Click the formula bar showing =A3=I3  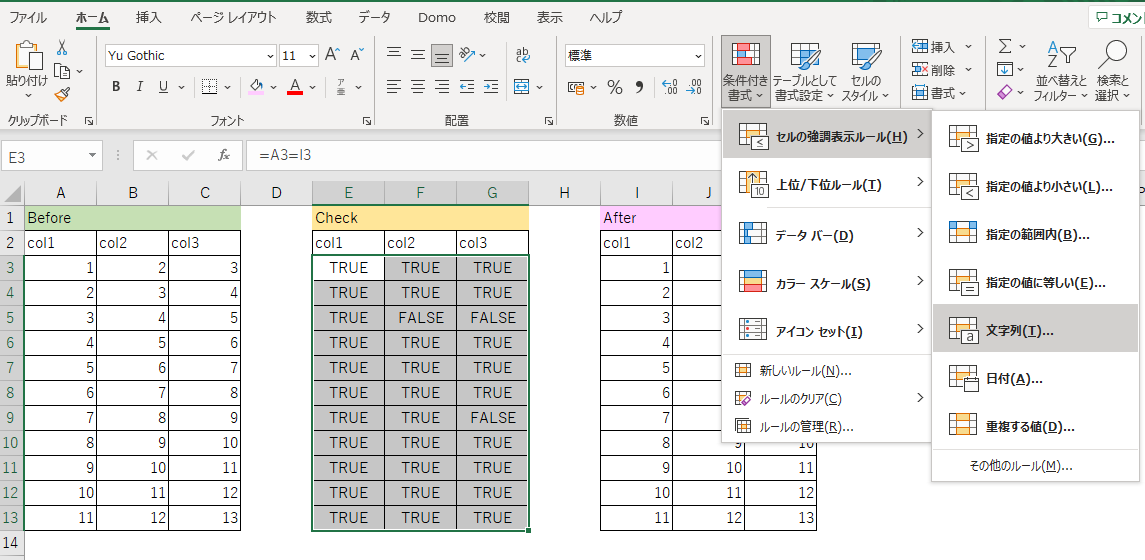tap(482, 156)
